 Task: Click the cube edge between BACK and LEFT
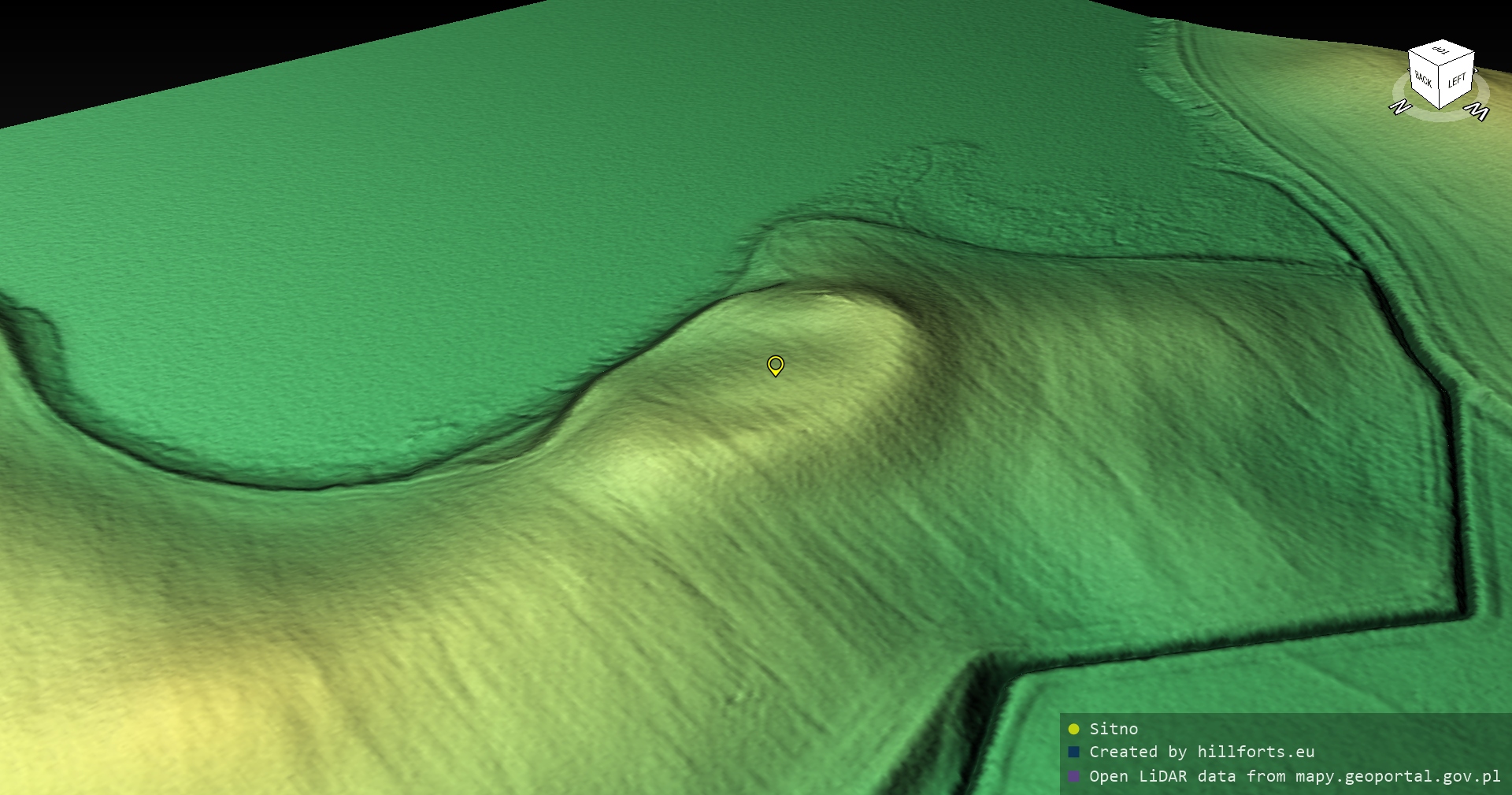1440,87
